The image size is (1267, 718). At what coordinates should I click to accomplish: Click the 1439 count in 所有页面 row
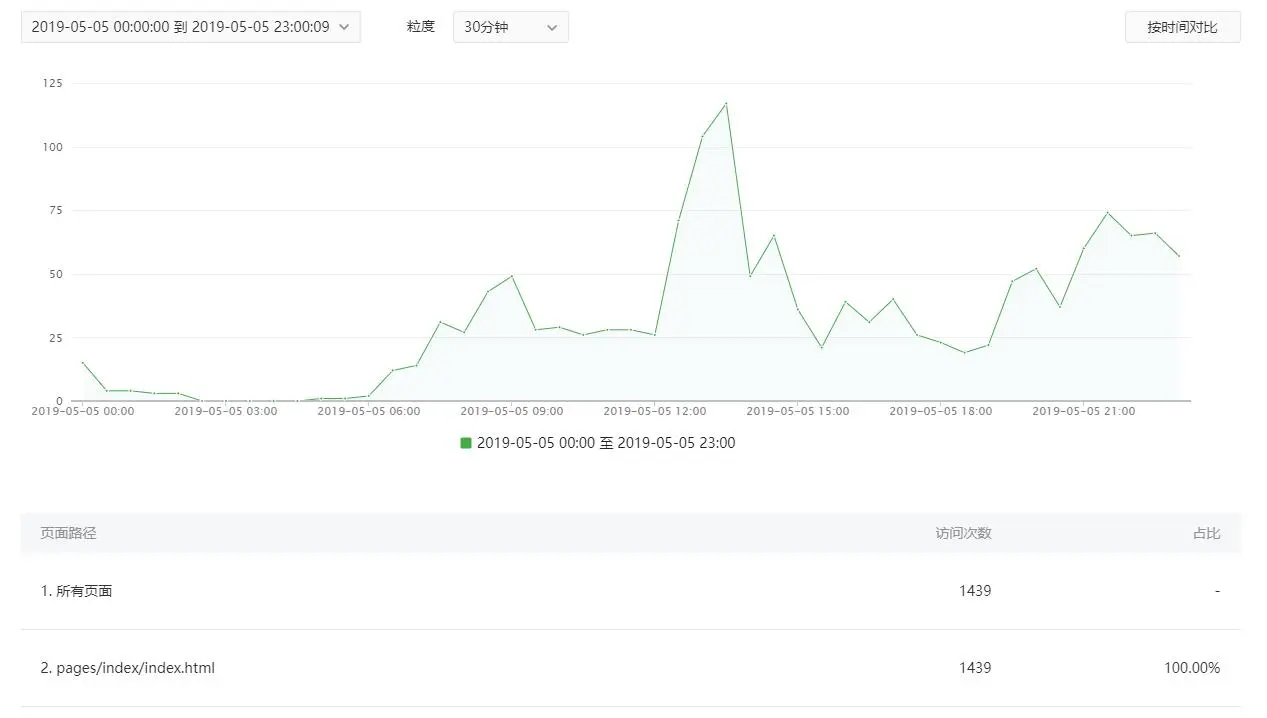click(x=974, y=591)
